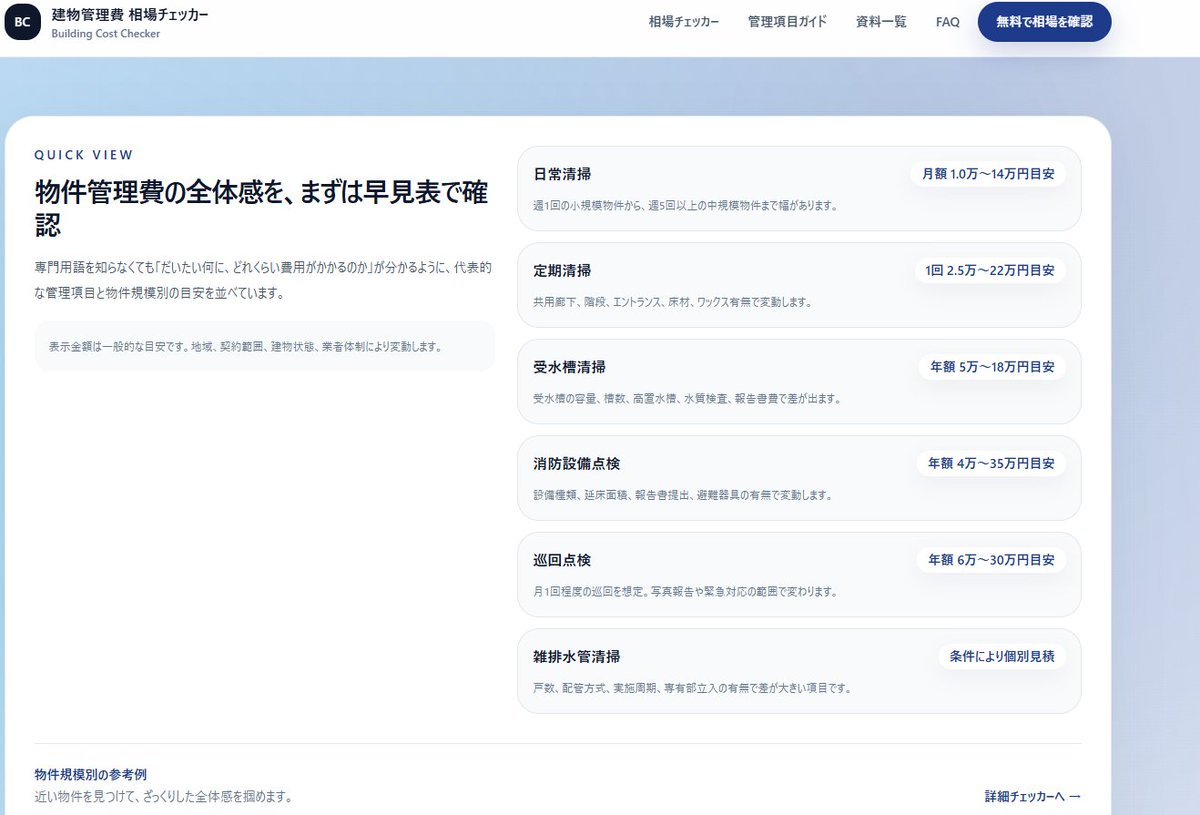Image resolution: width=1200 pixels, height=815 pixels.
Task: Select the 定期清掃 card title
Action: click(562, 270)
